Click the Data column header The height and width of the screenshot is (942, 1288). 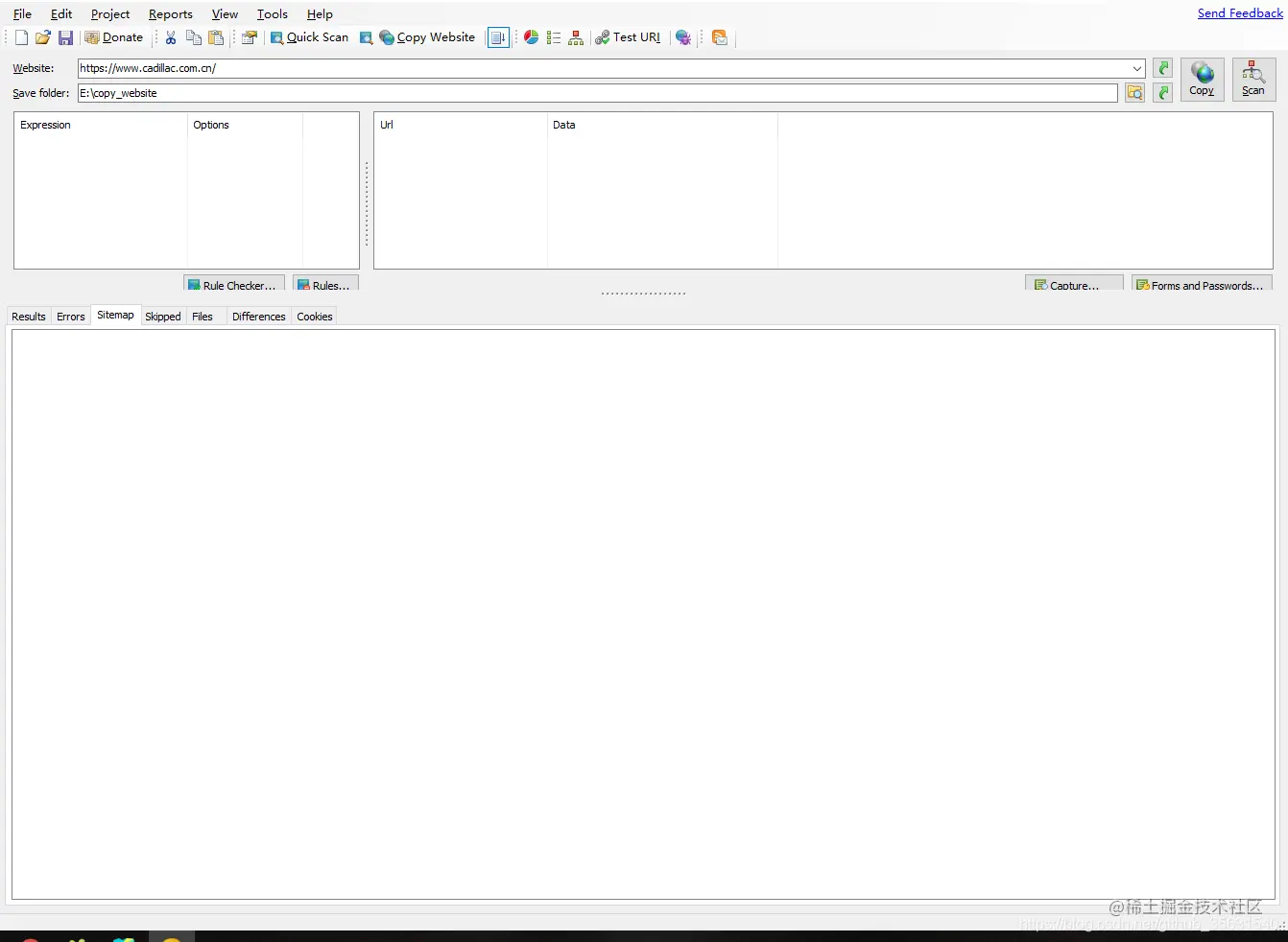[x=662, y=125]
